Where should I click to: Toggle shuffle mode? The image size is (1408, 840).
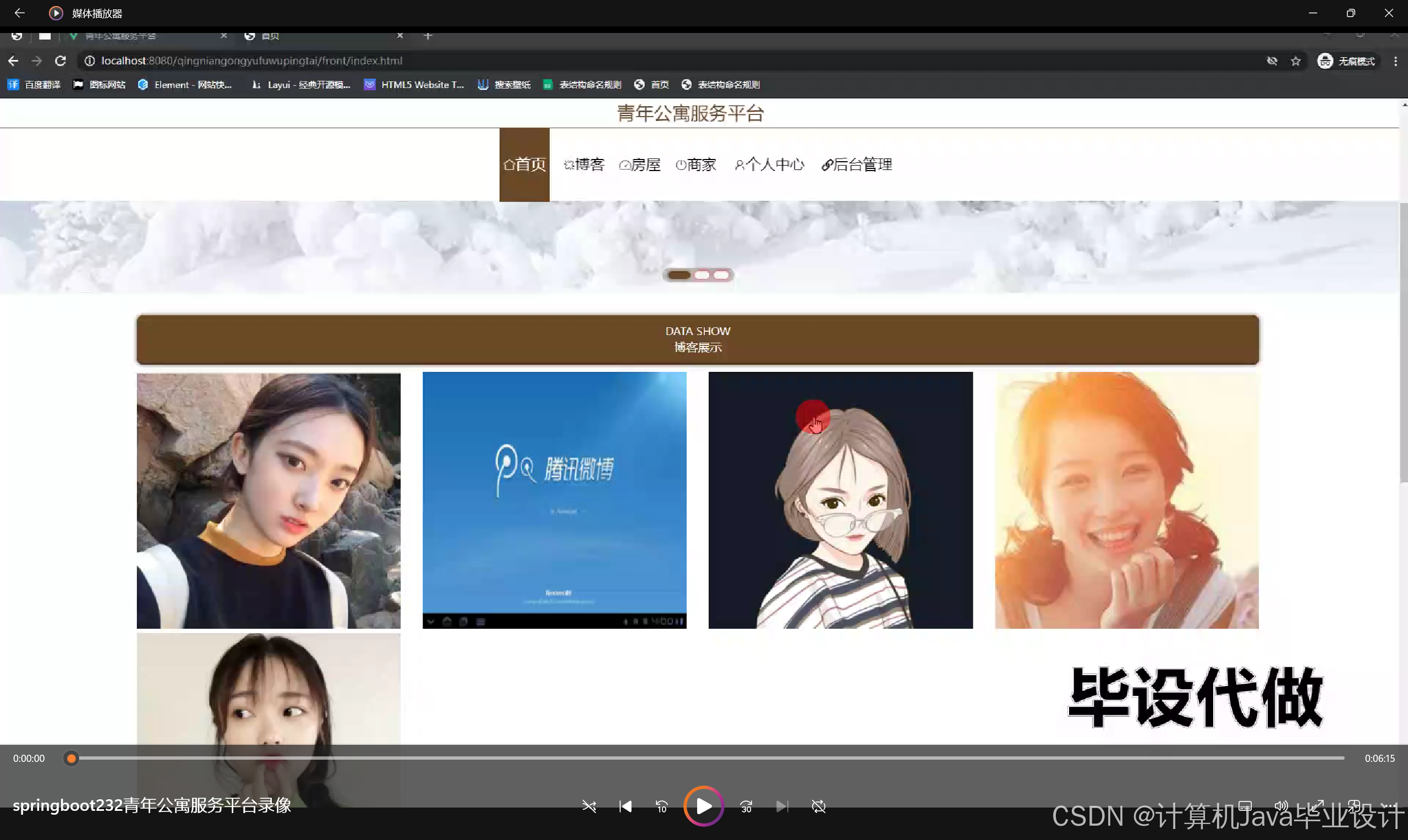(589, 806)
